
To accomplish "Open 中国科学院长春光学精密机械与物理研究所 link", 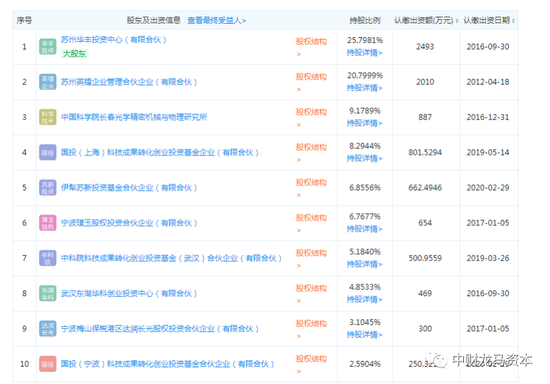I will (134, 117).
